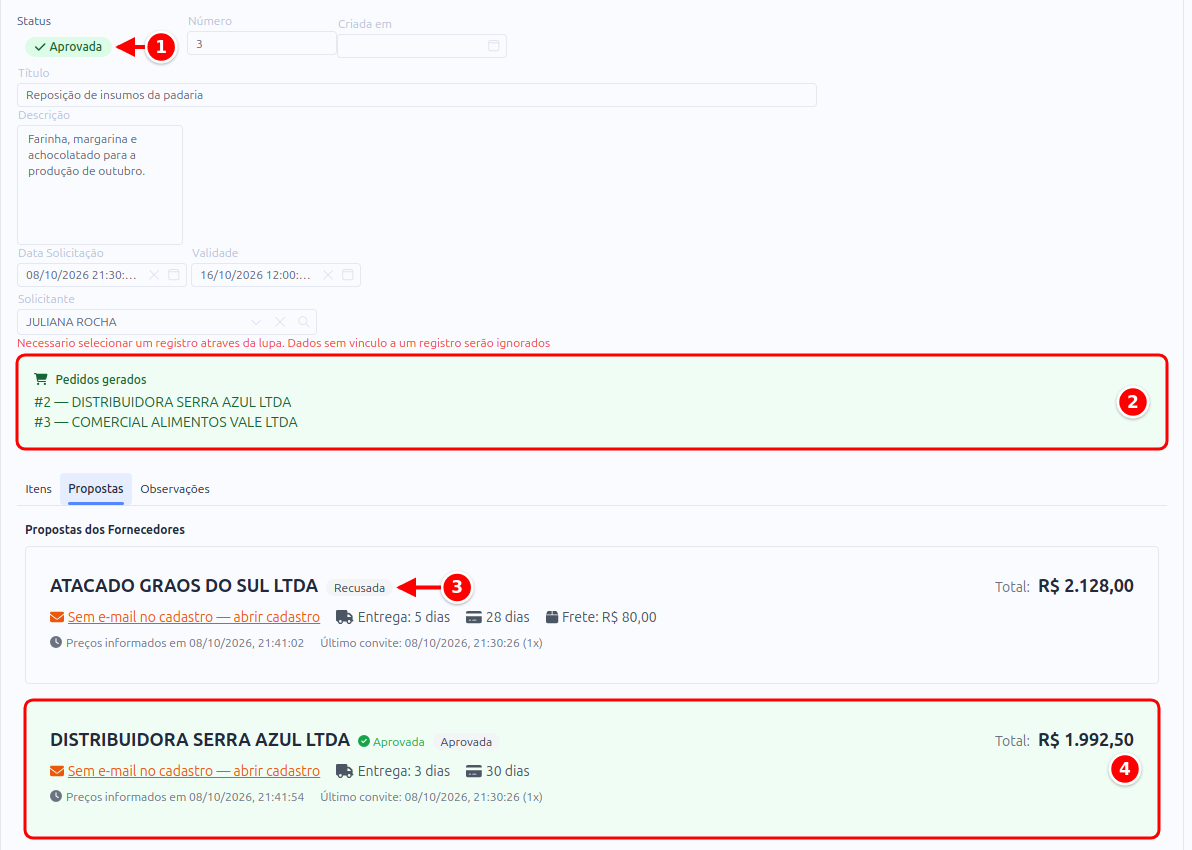Click the Solicitante field showing JULIANA ROCHA
The width and height of the screenshot is (1192, 850).
(x=166, y=322)
